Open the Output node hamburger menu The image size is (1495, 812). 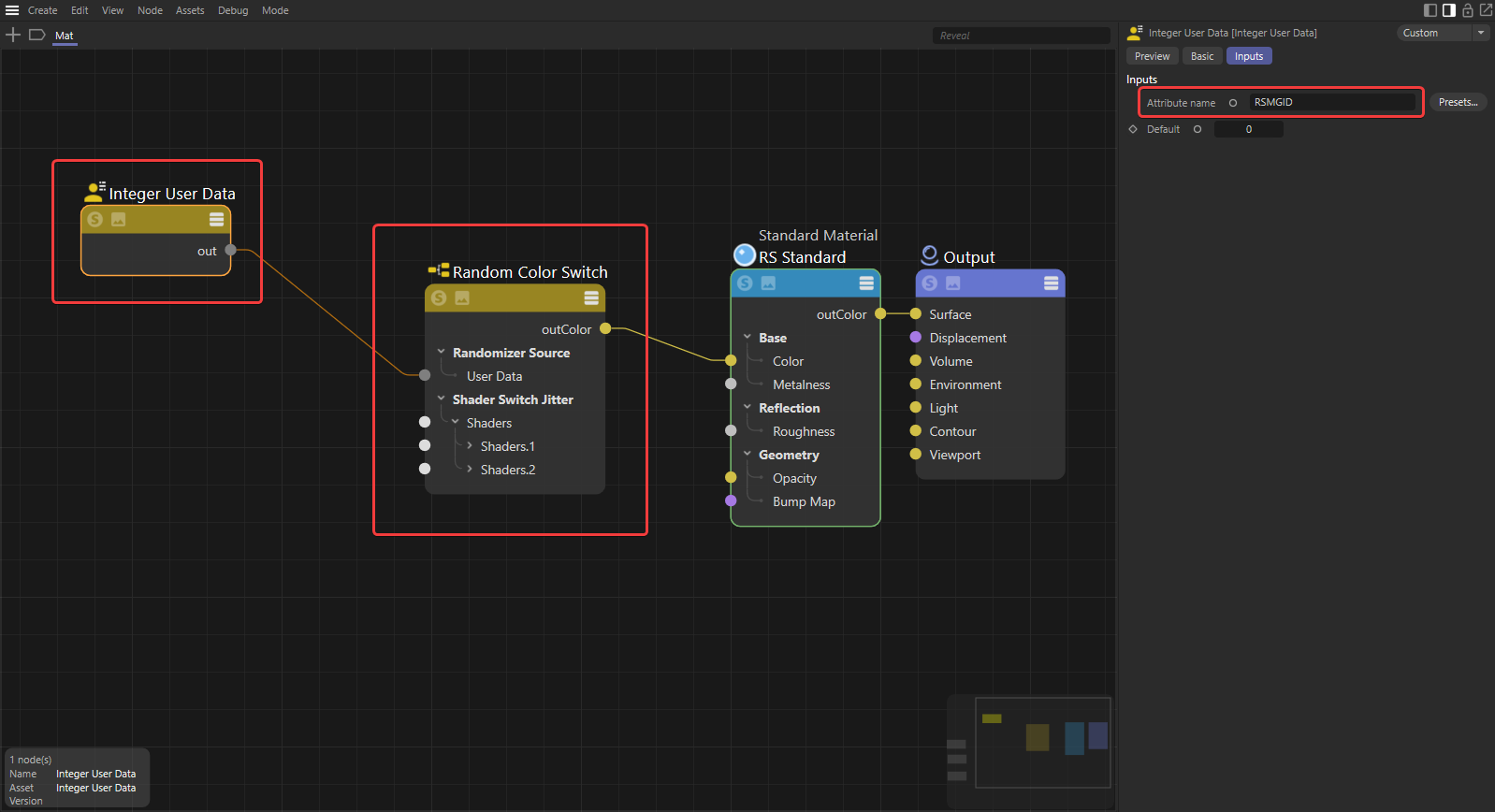point(1052,283)
